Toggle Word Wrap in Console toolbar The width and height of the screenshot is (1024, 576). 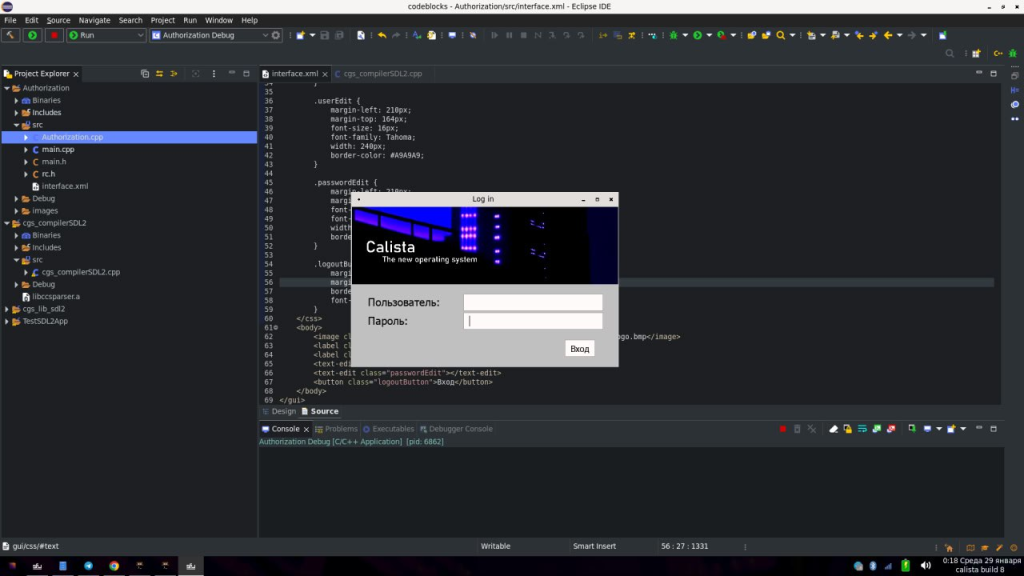pos(862,429)
